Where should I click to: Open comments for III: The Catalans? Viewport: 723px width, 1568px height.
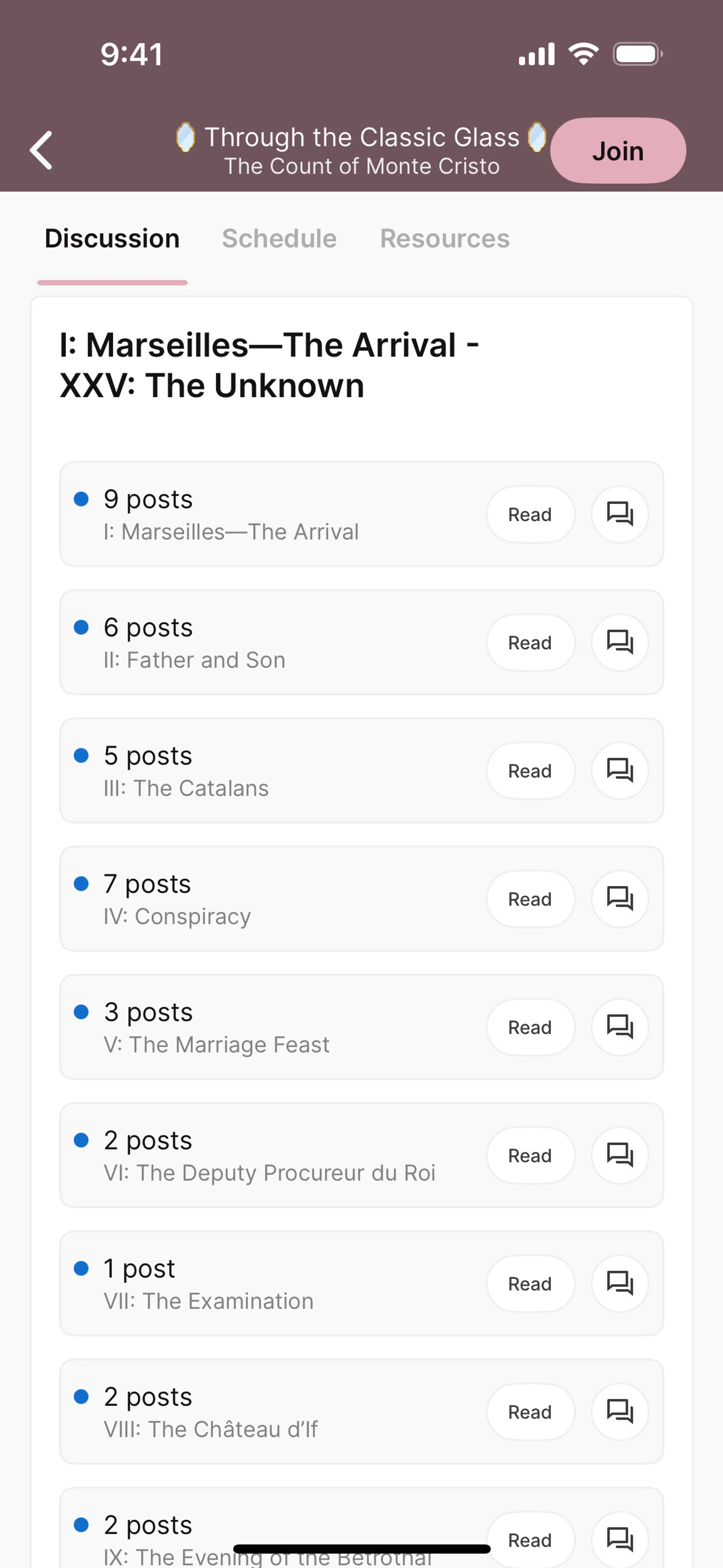(619, 770)
